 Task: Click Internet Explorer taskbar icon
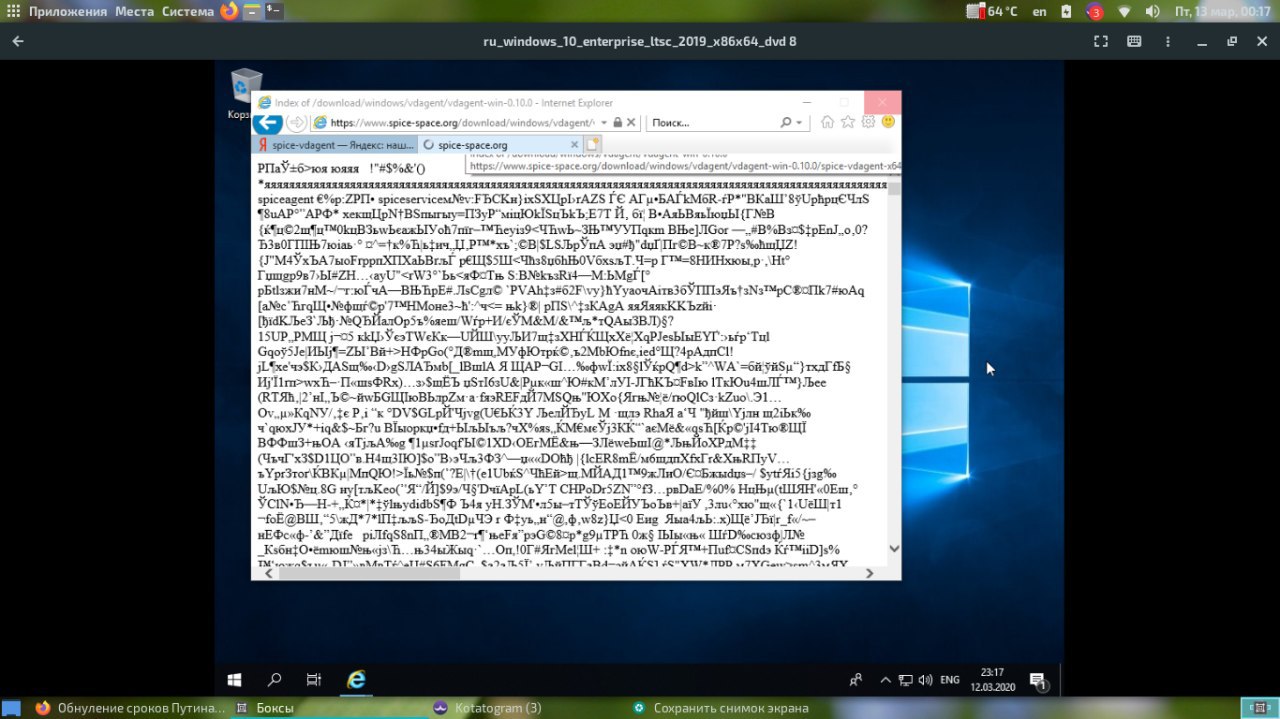(x=355, y=680)
